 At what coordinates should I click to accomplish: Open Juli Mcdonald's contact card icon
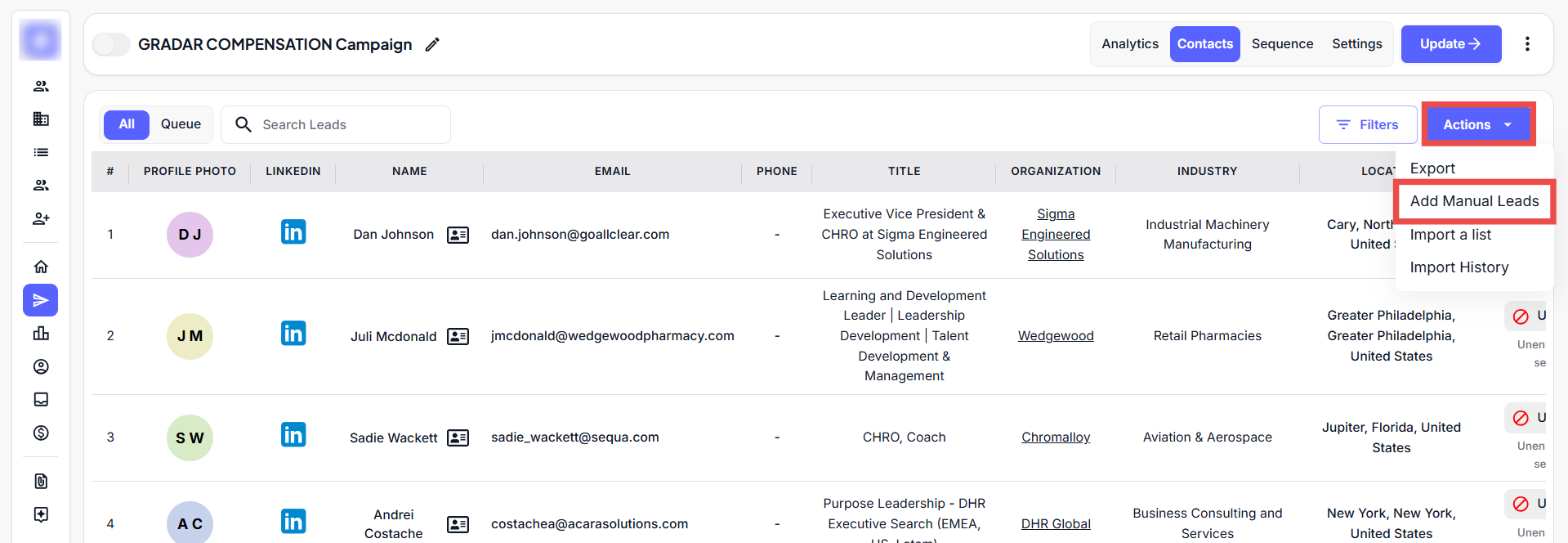tap(458, 336)
